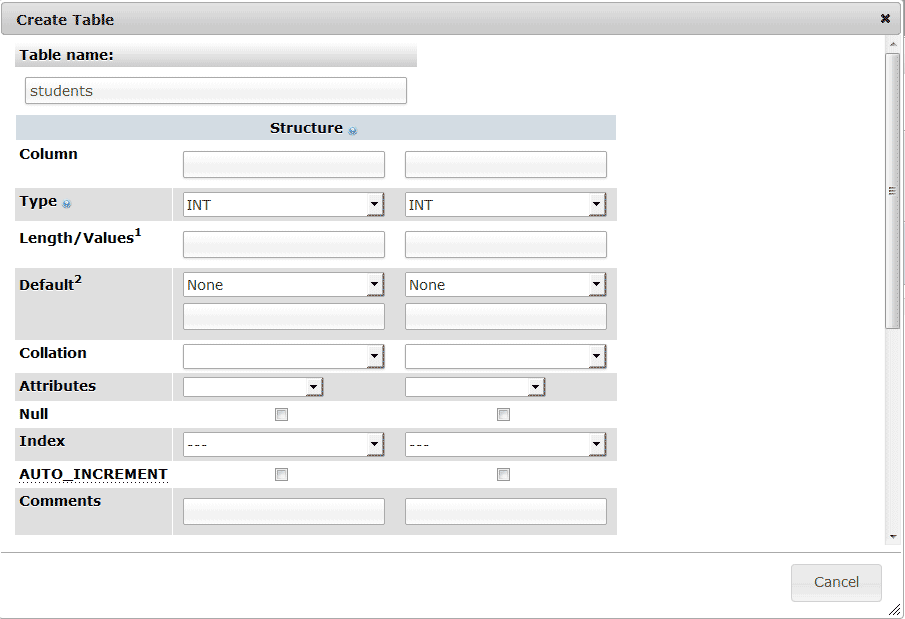Enable AUTO_INCREMENT for second column
905x619 pixels.
coord(503,474)
